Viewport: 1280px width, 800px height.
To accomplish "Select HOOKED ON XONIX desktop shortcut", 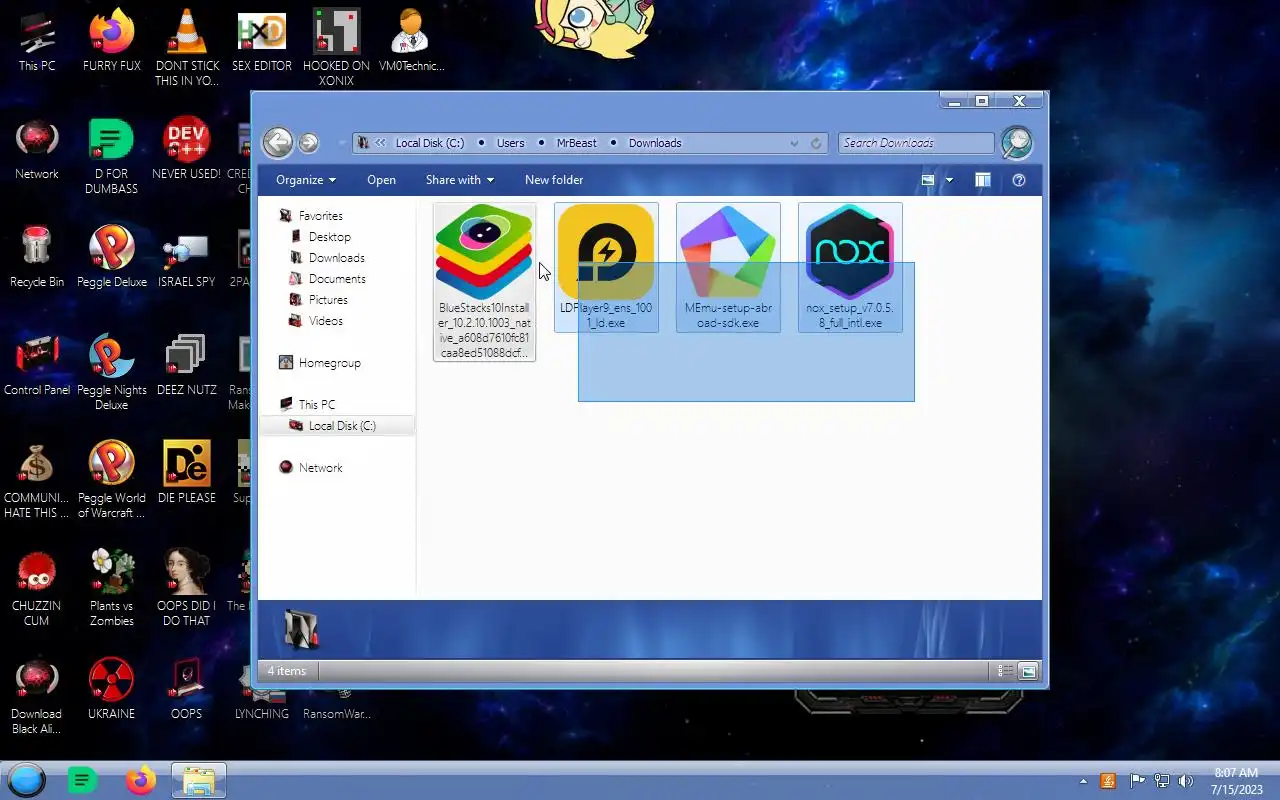I will 337,48.
